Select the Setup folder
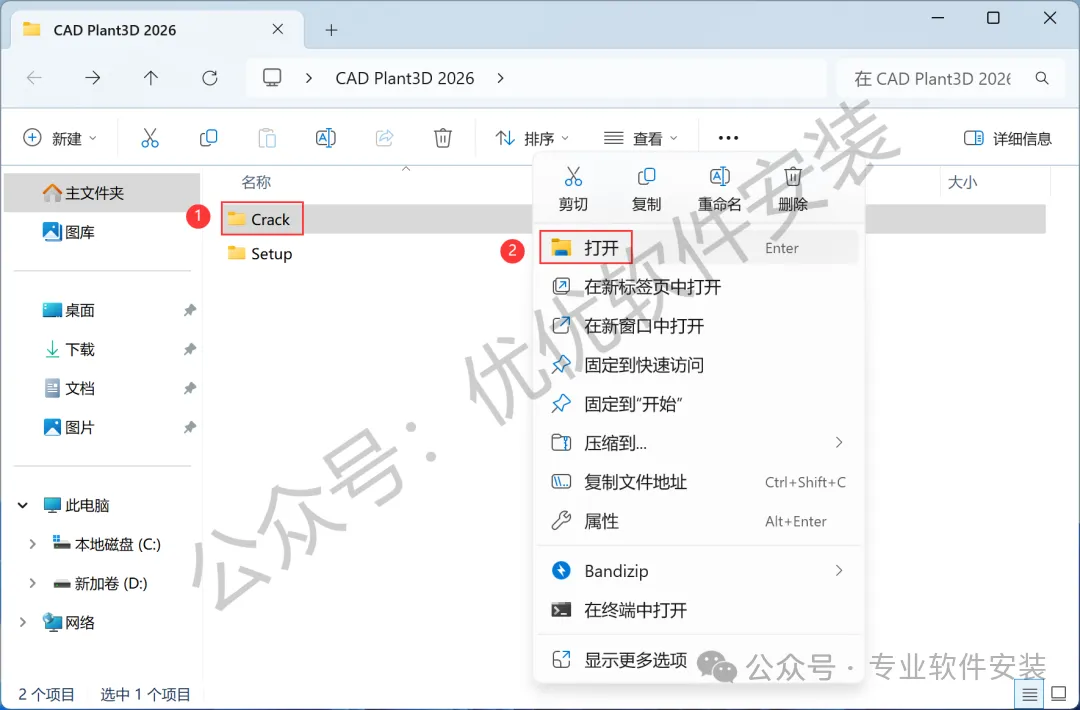This screenshot has height=710, width=1080. (x=260, y=253)
